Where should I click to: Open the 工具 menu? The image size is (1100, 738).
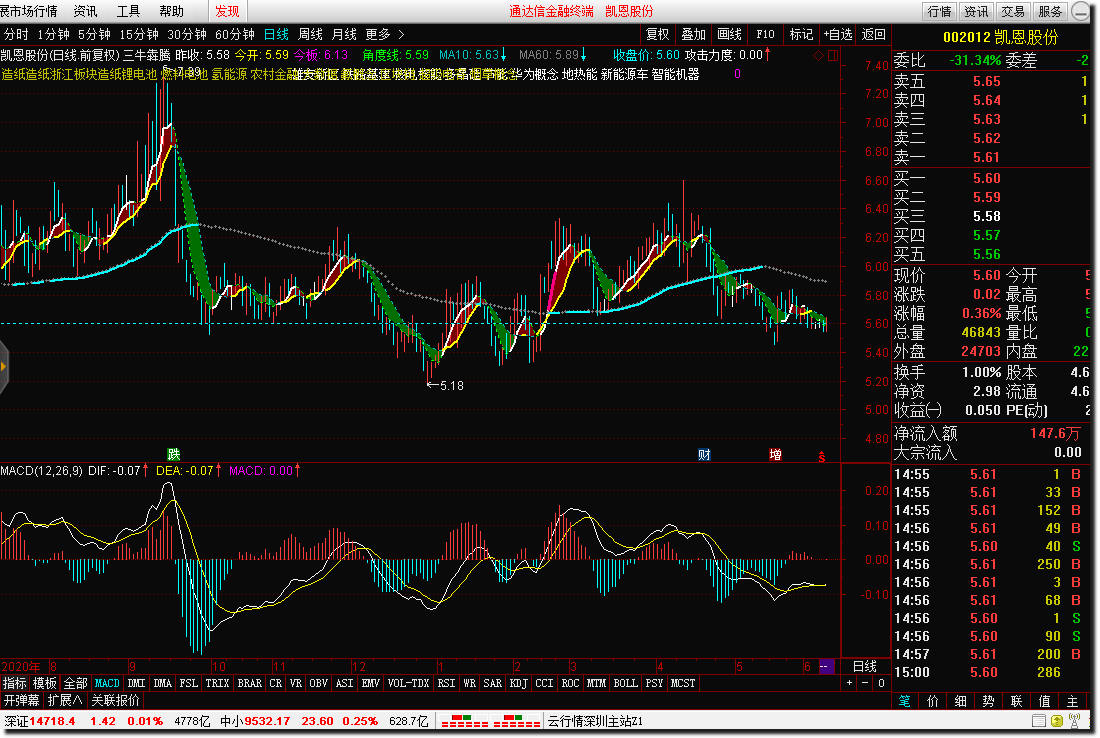point(128,11)
